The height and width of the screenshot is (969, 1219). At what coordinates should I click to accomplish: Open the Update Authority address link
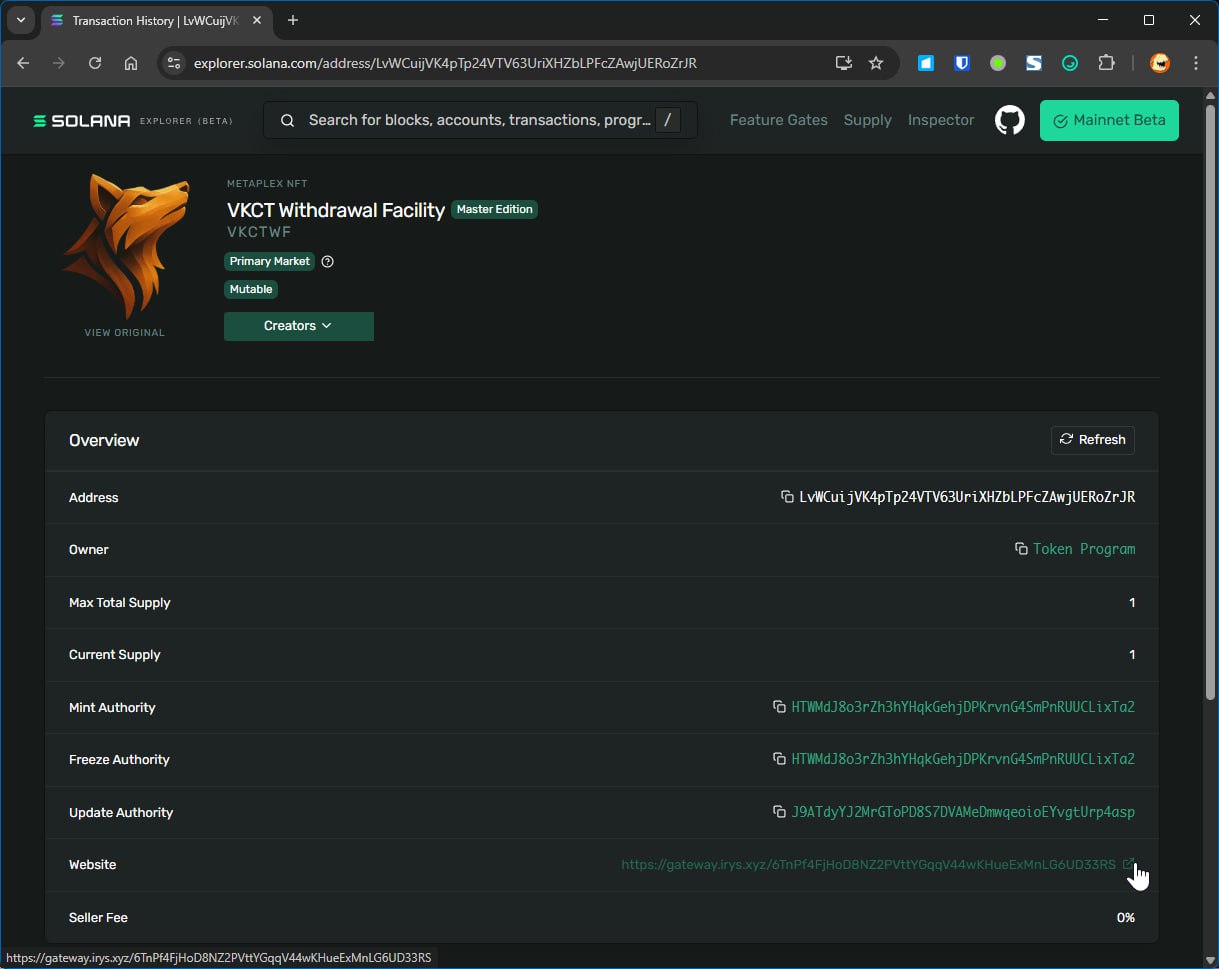coord(963,812)
